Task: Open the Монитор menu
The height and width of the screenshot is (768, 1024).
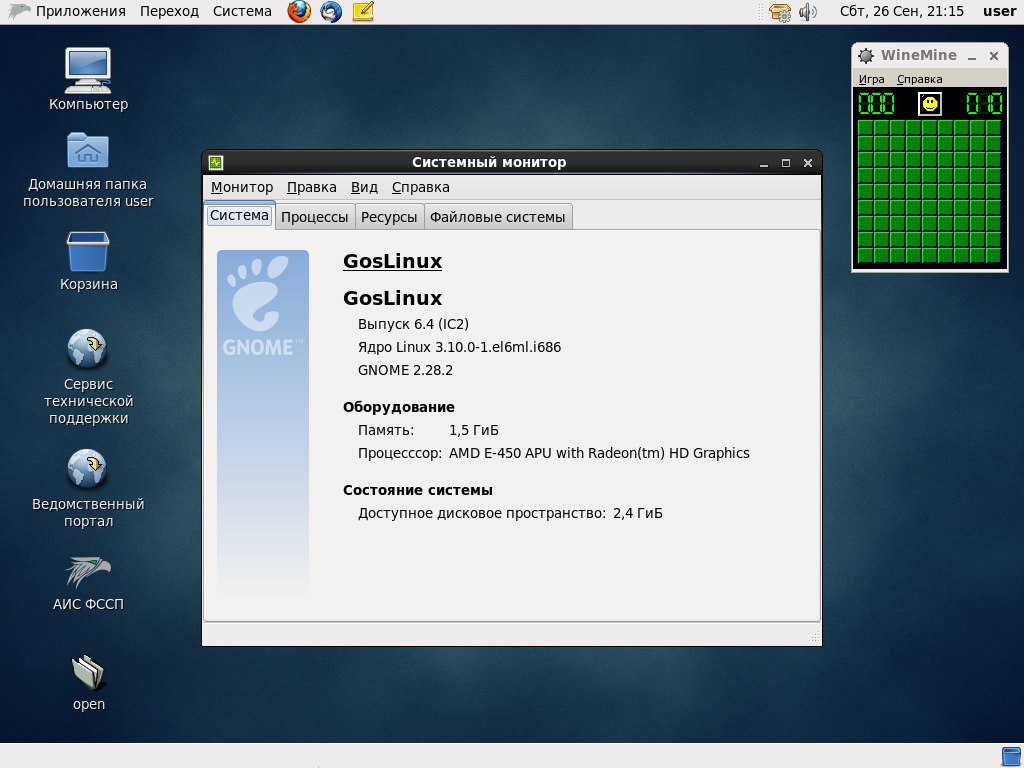Action: pos(242,187)
